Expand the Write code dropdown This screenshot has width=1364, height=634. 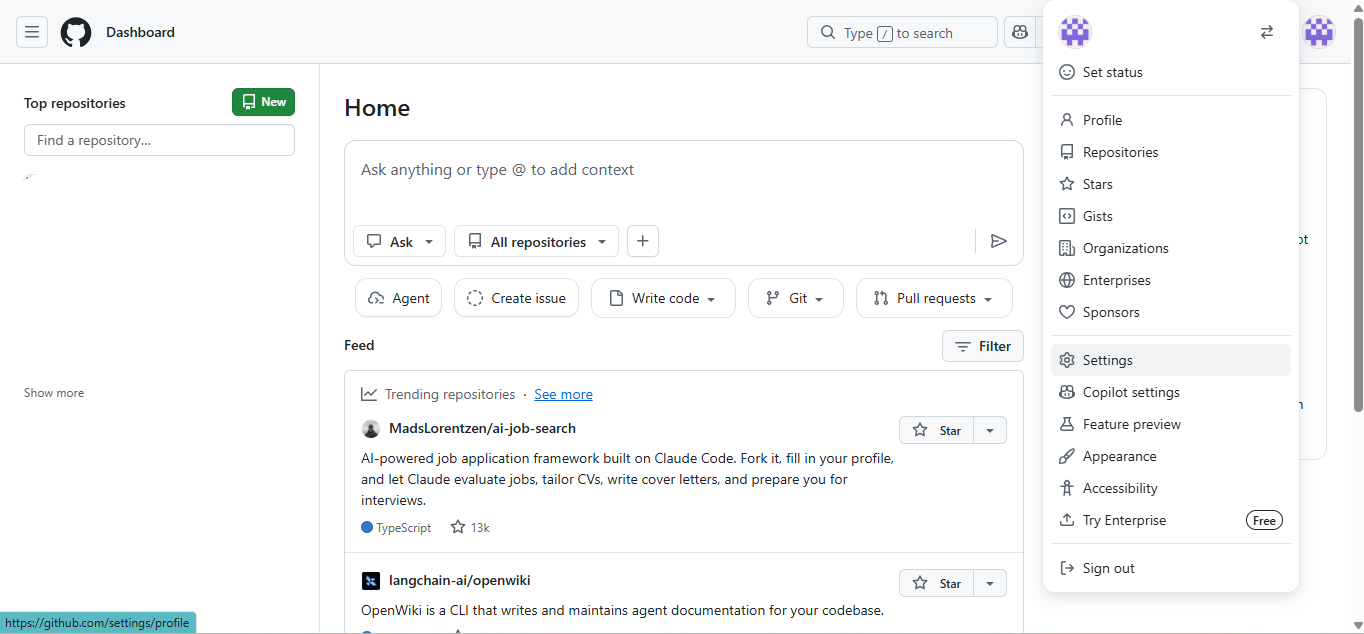coord(663,298)
